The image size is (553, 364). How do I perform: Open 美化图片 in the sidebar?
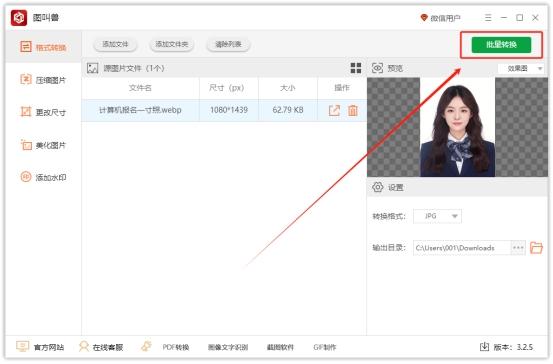coord(43,145)
